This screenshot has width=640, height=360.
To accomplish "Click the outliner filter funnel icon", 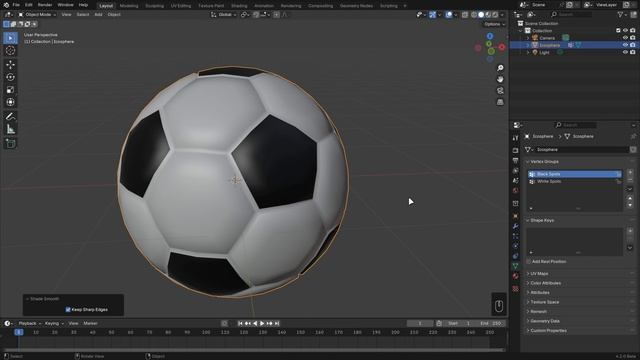I will click(x=620, y=15).
